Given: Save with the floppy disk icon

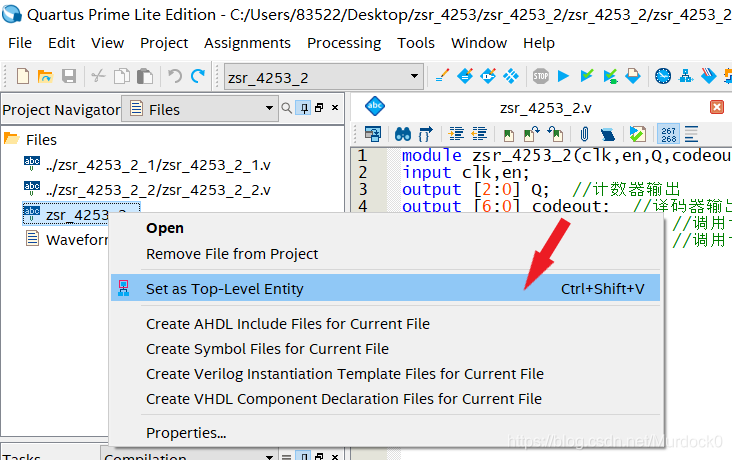Looking at the screenshot, I should 69,76.
